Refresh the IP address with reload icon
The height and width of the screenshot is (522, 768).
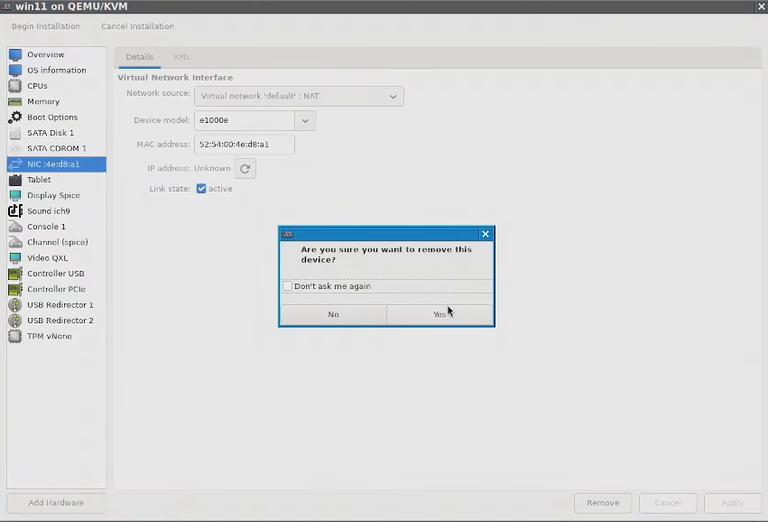[x=245, y=168]
